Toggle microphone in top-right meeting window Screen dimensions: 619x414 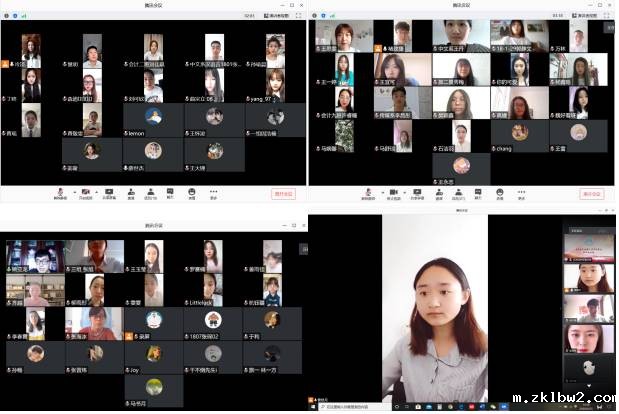[368, 192]
